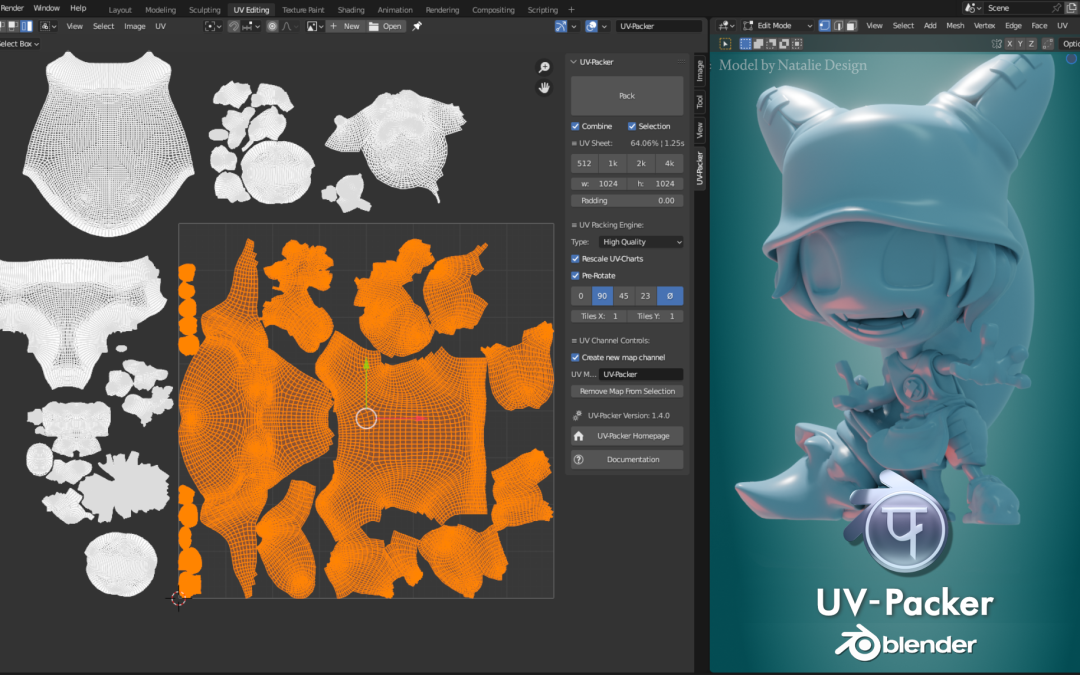The width and height of the screenshot is (1080, 675).
Task: Switch to the Sculpting workspace tab
Action: (205, 10)
